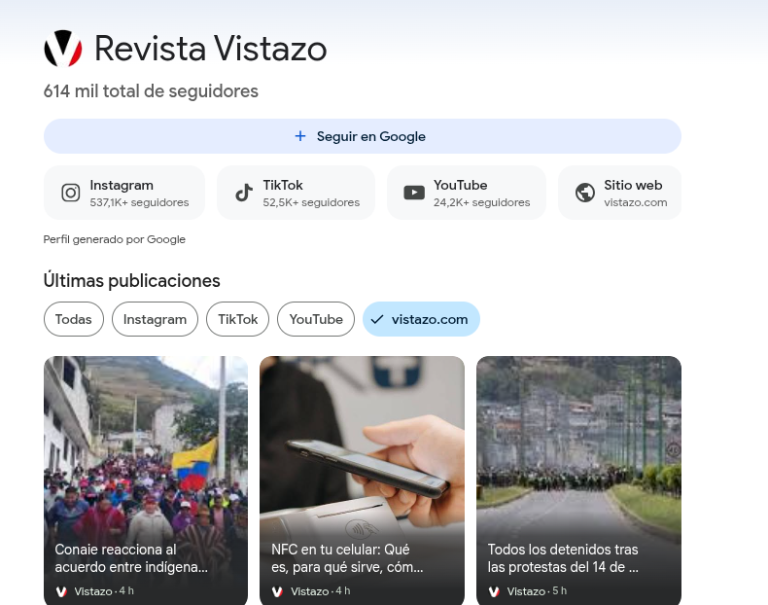This screenshot has height=605, width=768.
Task: Deselect the vistazo.com filter chip
Action: [x=421, y=319]
